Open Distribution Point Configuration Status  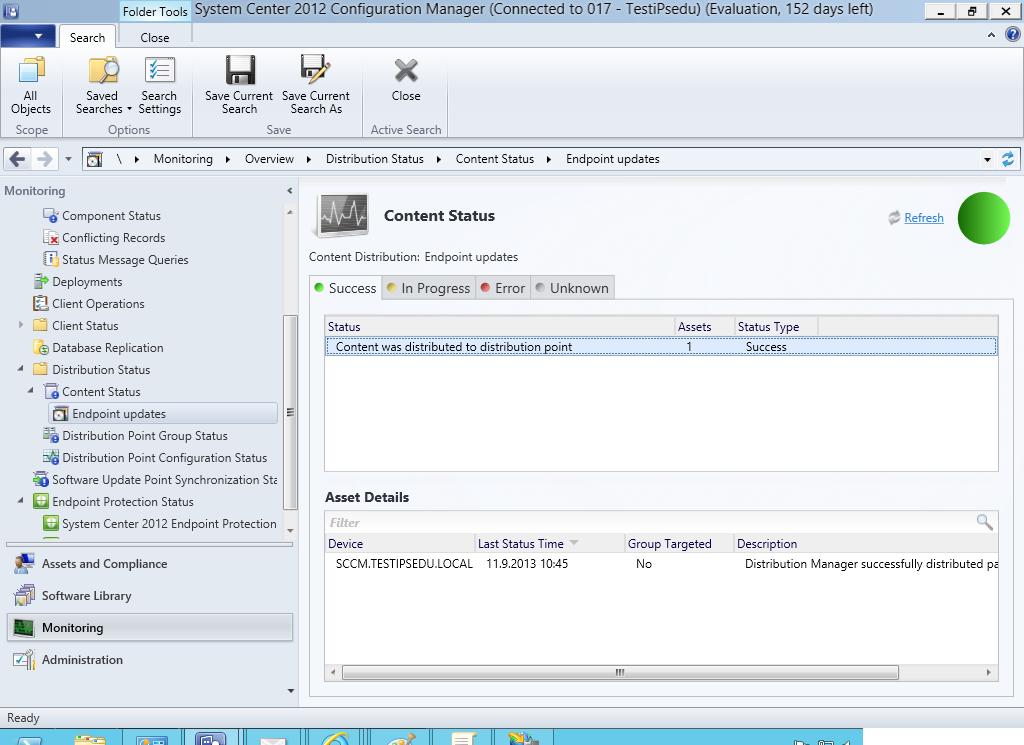pos(164,458)
